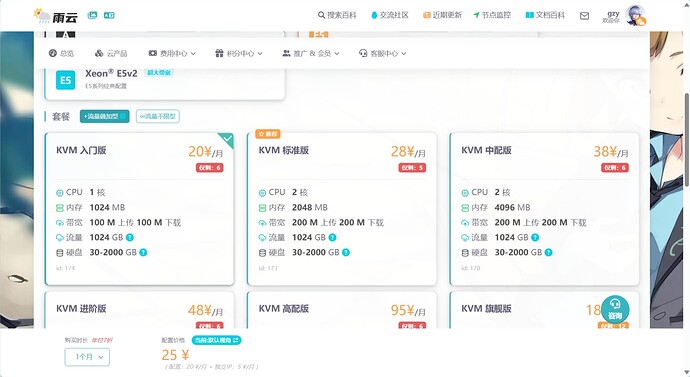
Task: Select the 流量叠加型 package type
Action: click(x=104, y=116)
